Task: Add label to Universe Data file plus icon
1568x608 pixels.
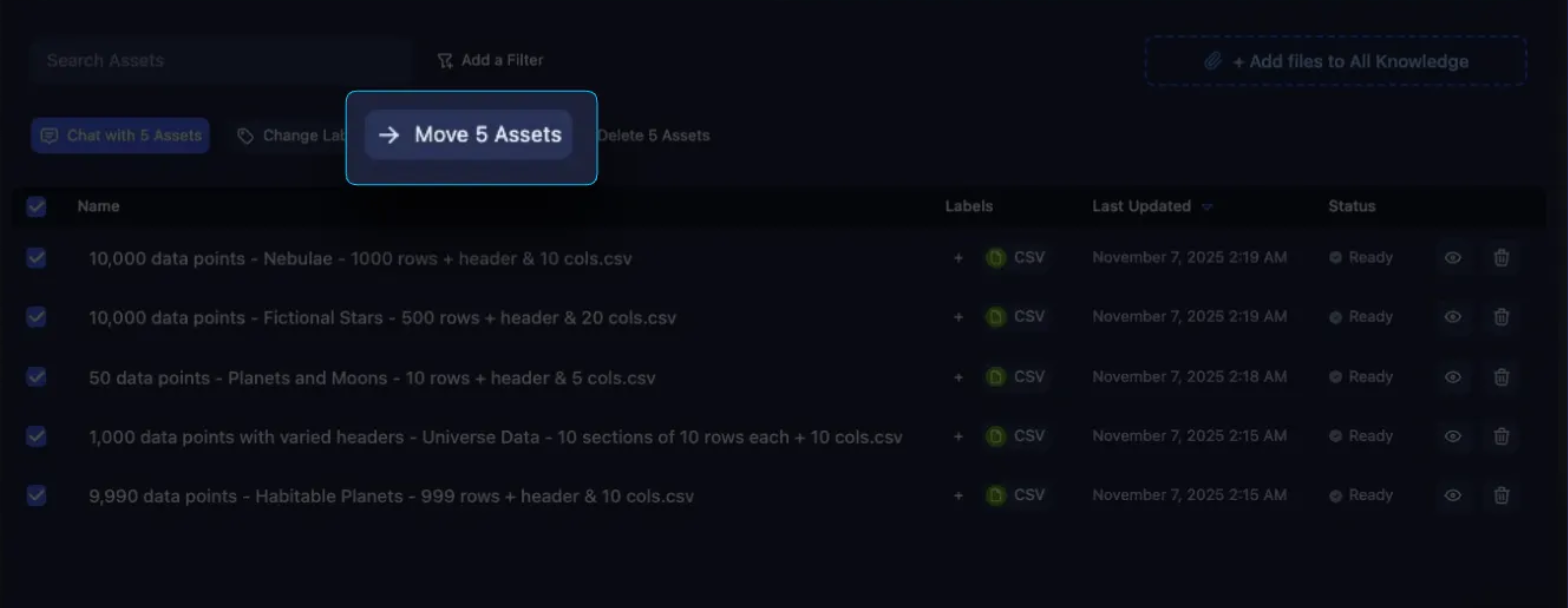Action: pyautogui.click(x=958, y=436)
